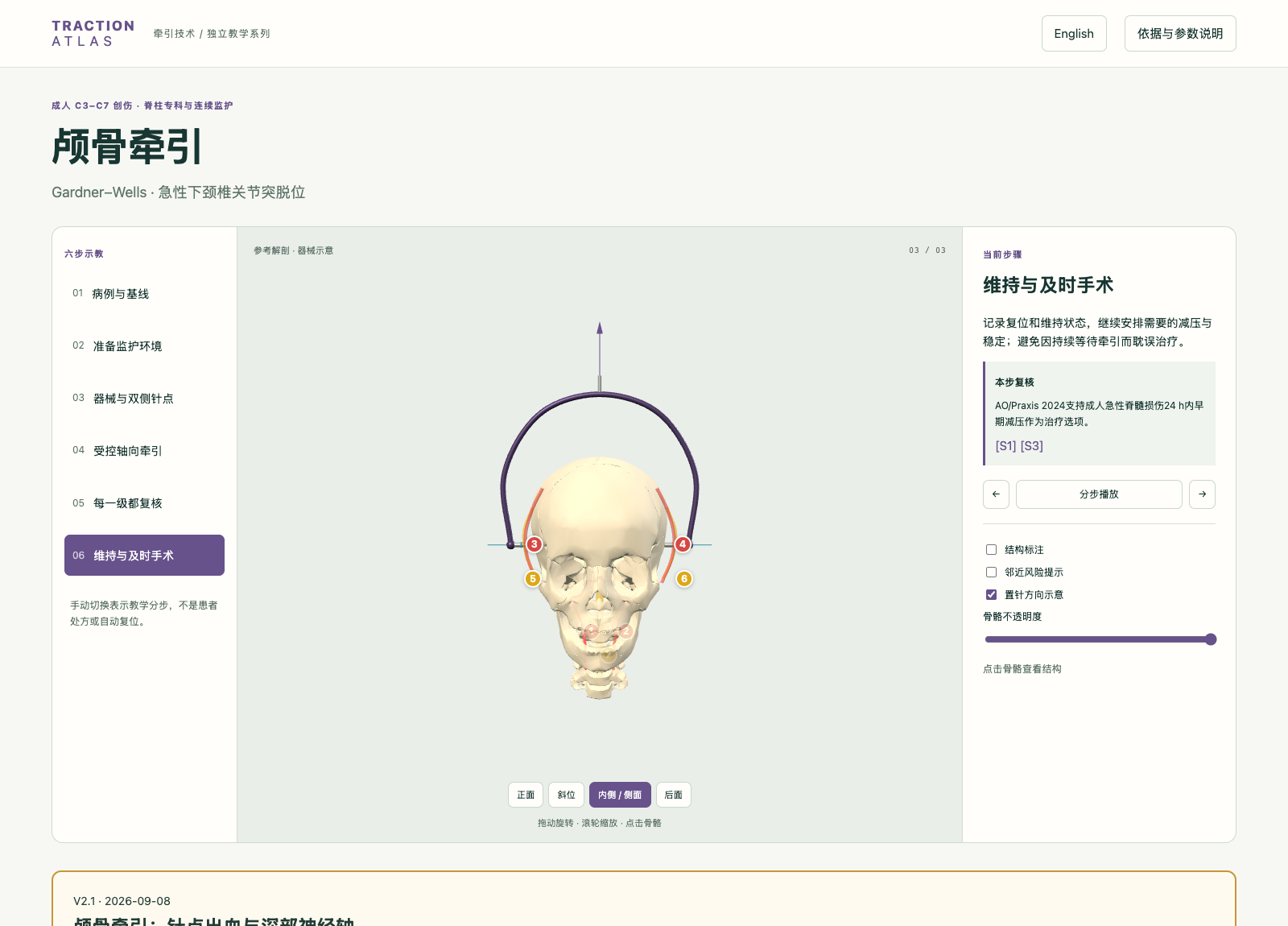
Task: Open step 04 受控轴向牵引
Action: tap(144, 451)
